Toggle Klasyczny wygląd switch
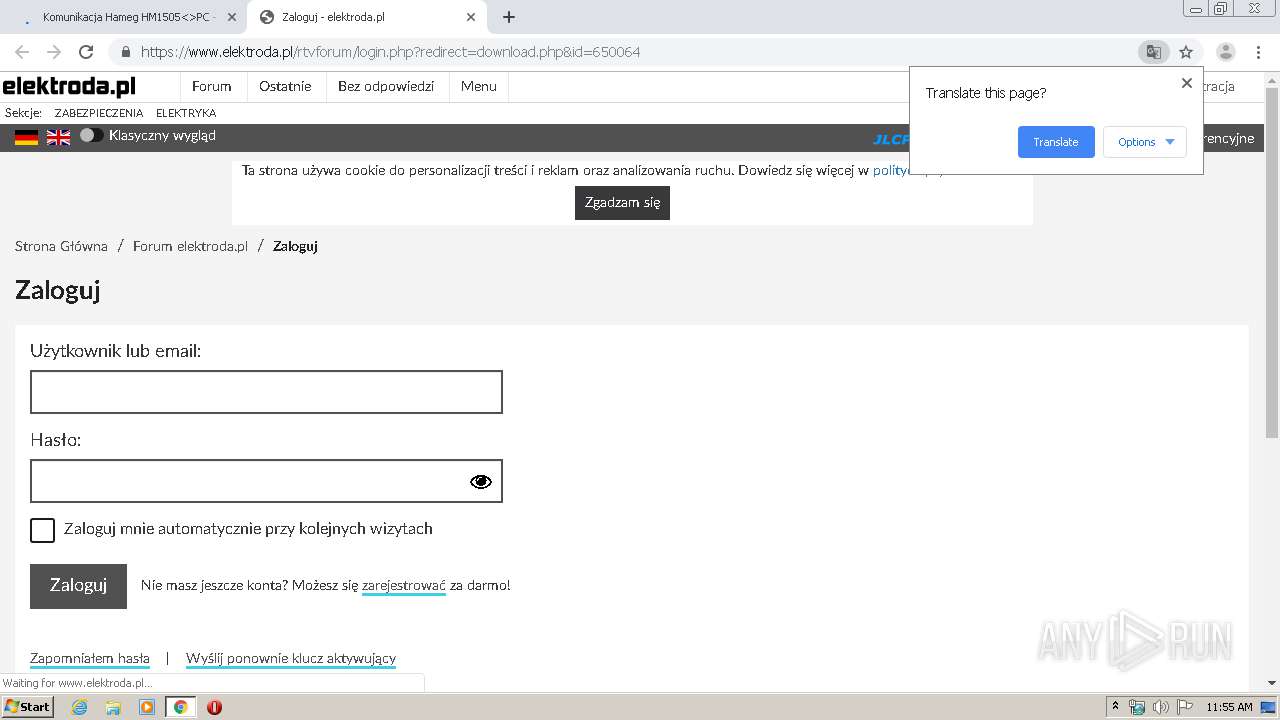 pos(91,135)
